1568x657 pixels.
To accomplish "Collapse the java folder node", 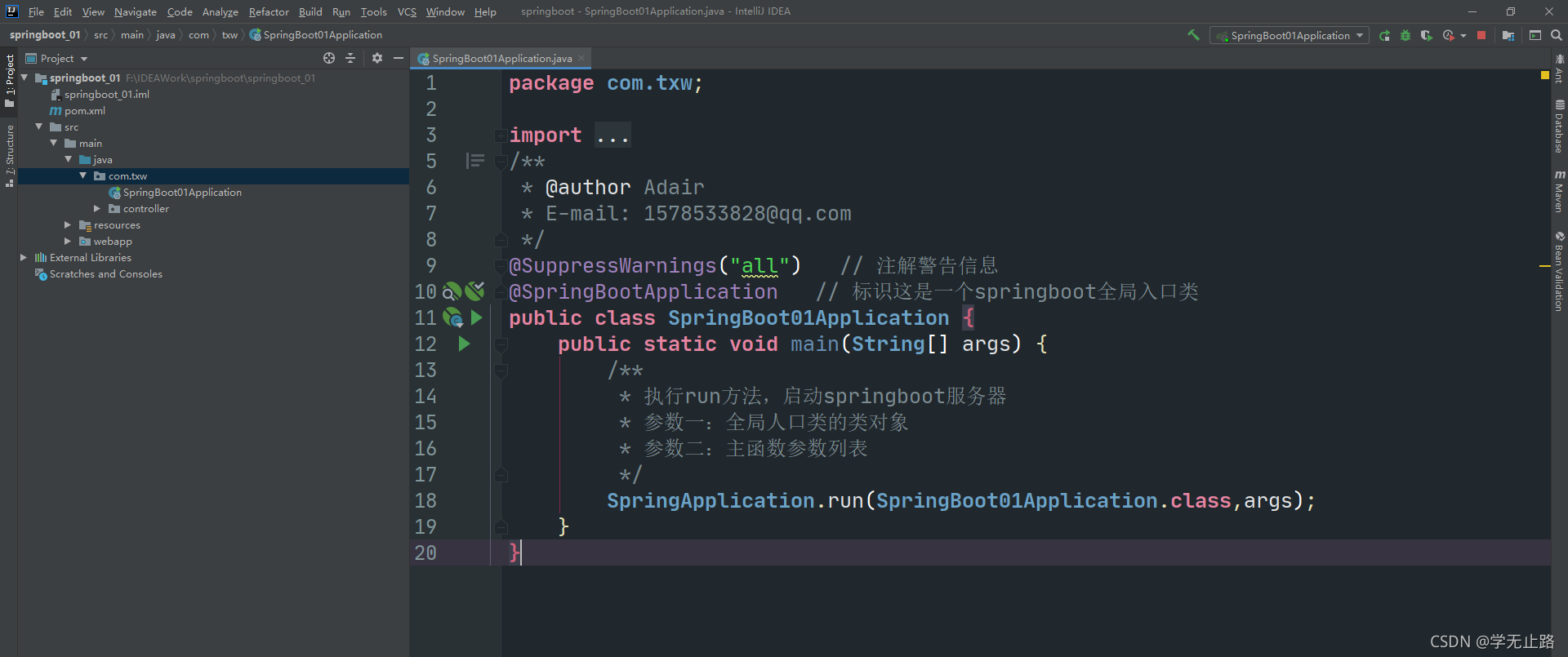I will [x=69, y=159].
